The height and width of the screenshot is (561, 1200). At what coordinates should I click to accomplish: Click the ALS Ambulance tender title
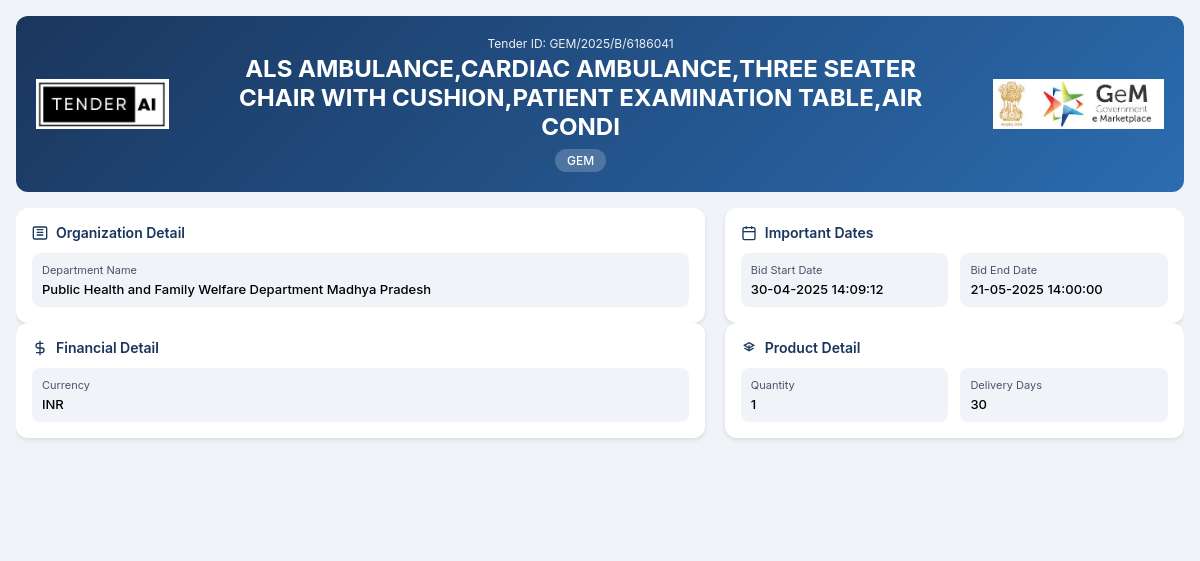tap(580, 98)
